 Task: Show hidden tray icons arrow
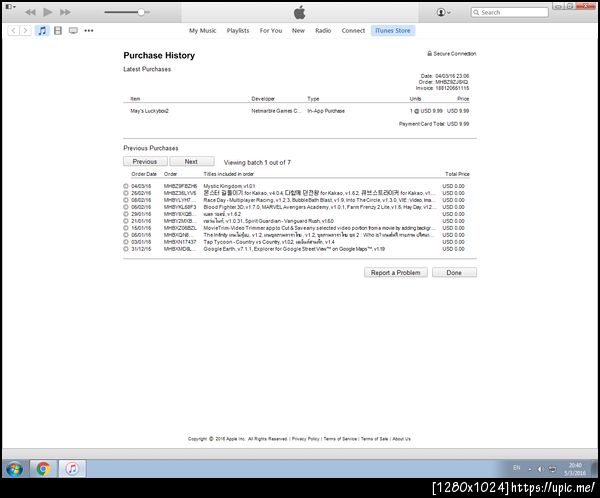(530, 469)
